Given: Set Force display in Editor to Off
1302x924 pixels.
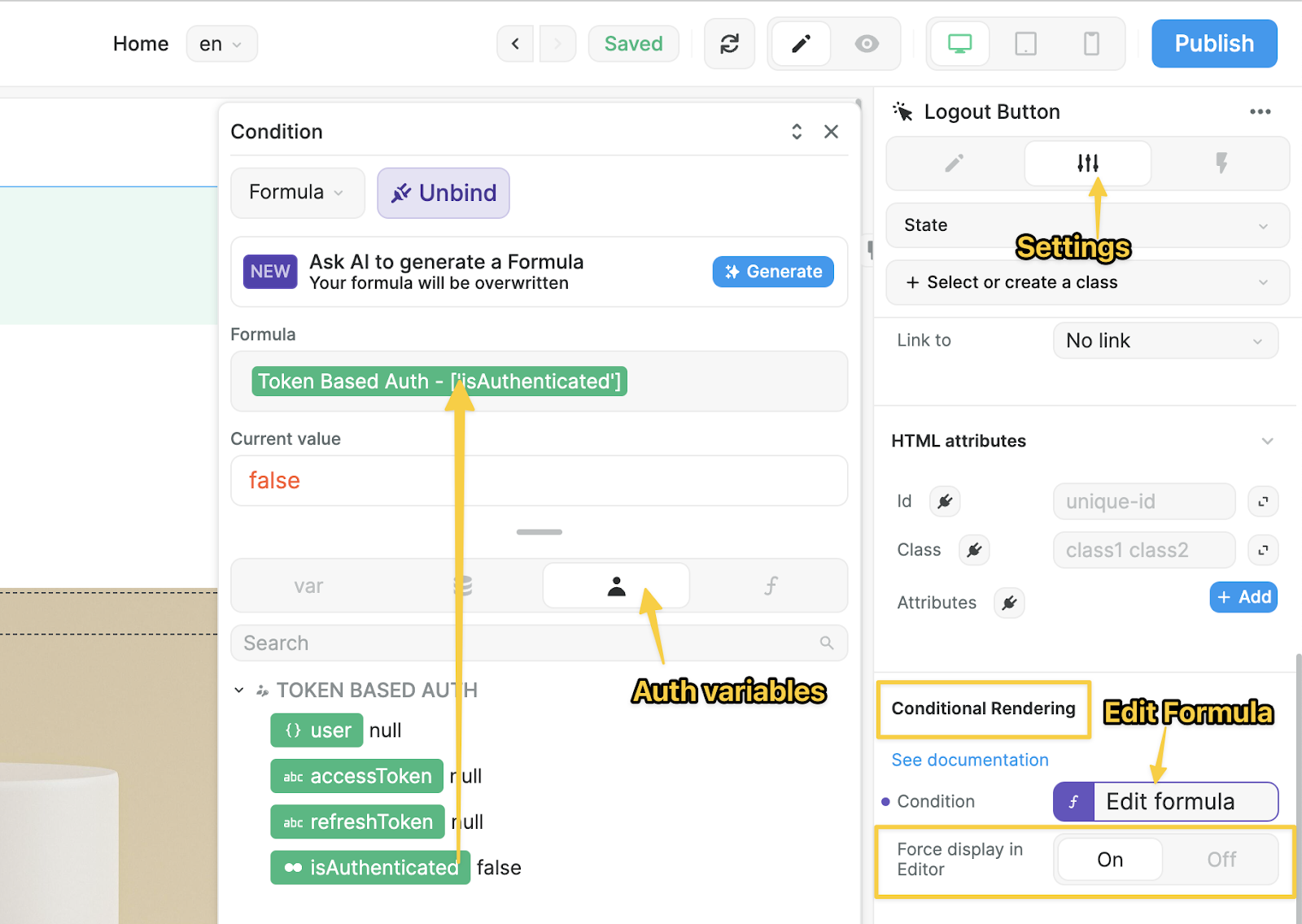Looking at the screenshot, I should pos(1220,859).
